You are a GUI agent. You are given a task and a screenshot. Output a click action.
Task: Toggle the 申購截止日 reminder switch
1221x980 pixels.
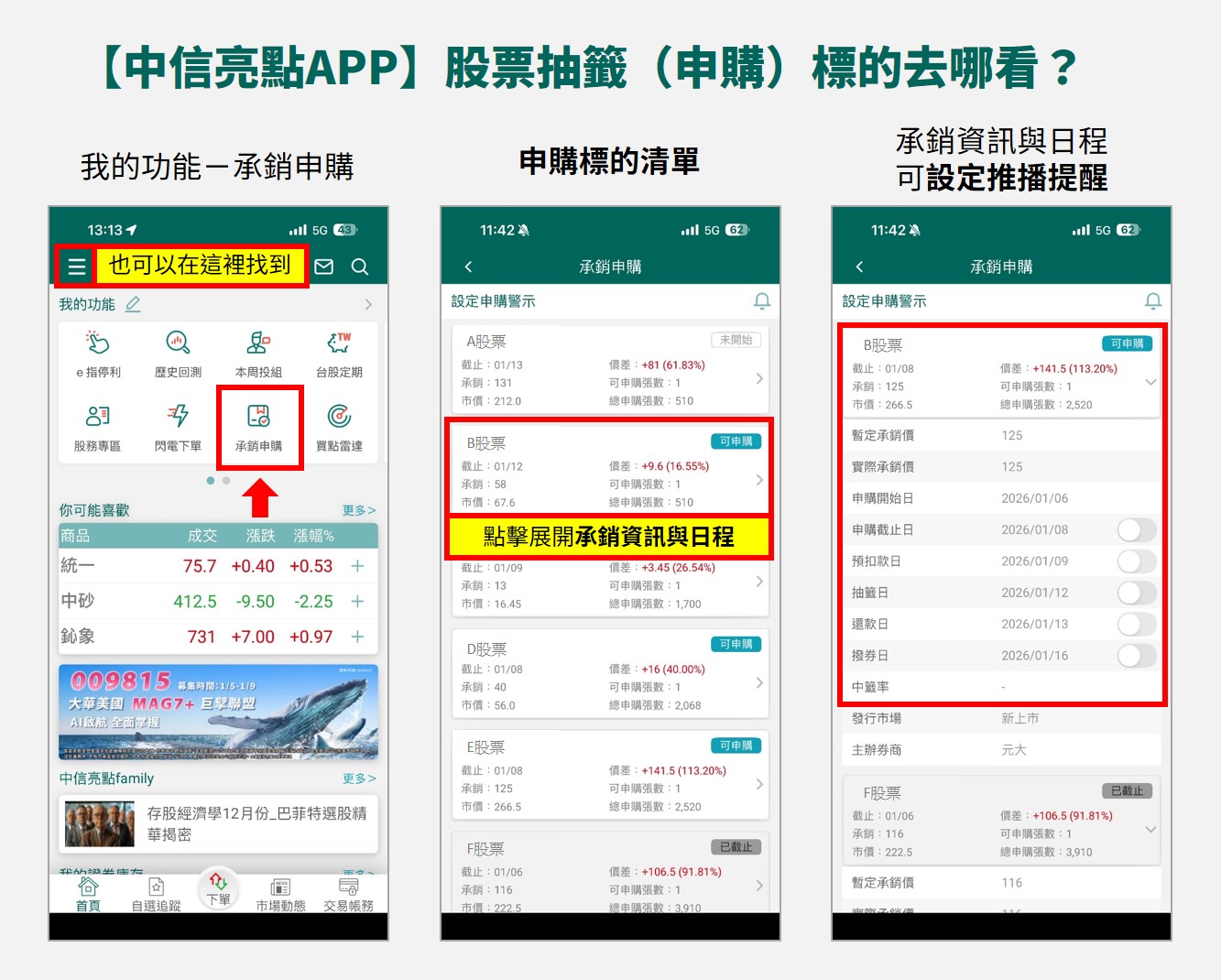(x=1136, y=530)
